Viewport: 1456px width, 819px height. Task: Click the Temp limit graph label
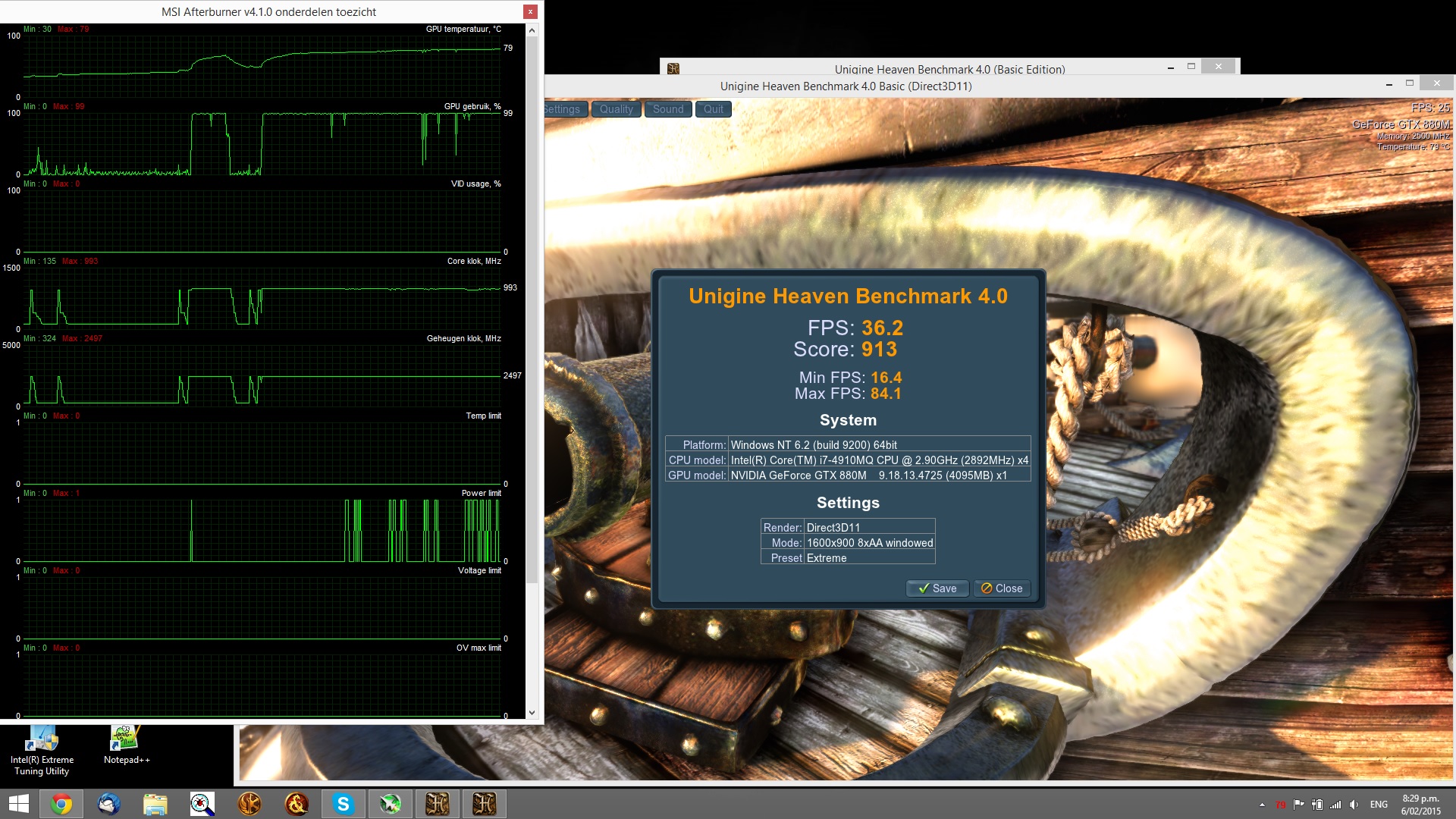[x=483, y=416]
